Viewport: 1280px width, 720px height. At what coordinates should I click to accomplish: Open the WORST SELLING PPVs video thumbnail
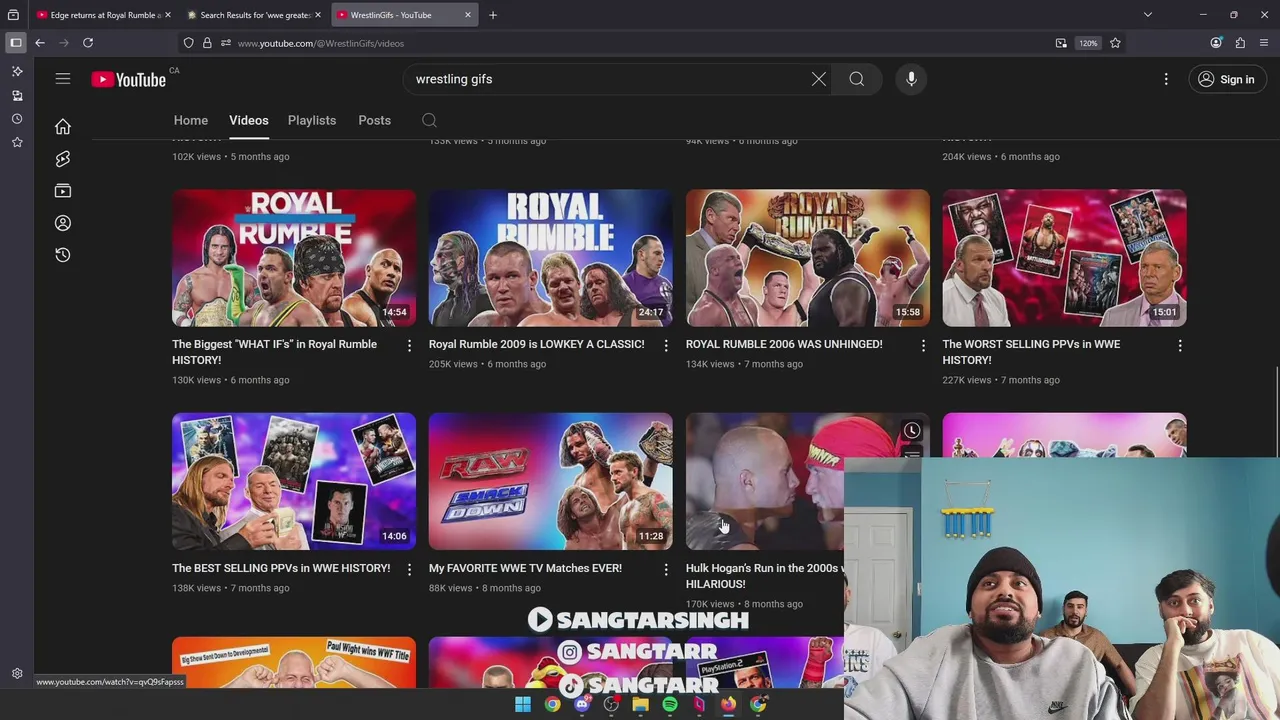coord(1065,258)
